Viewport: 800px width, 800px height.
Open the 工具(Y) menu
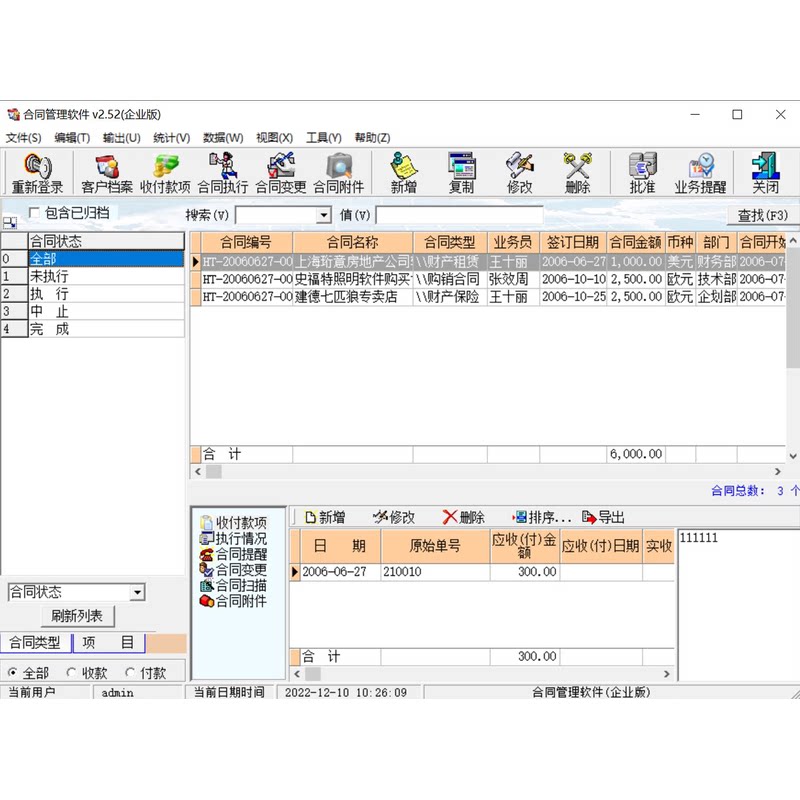tap(323, 138)
